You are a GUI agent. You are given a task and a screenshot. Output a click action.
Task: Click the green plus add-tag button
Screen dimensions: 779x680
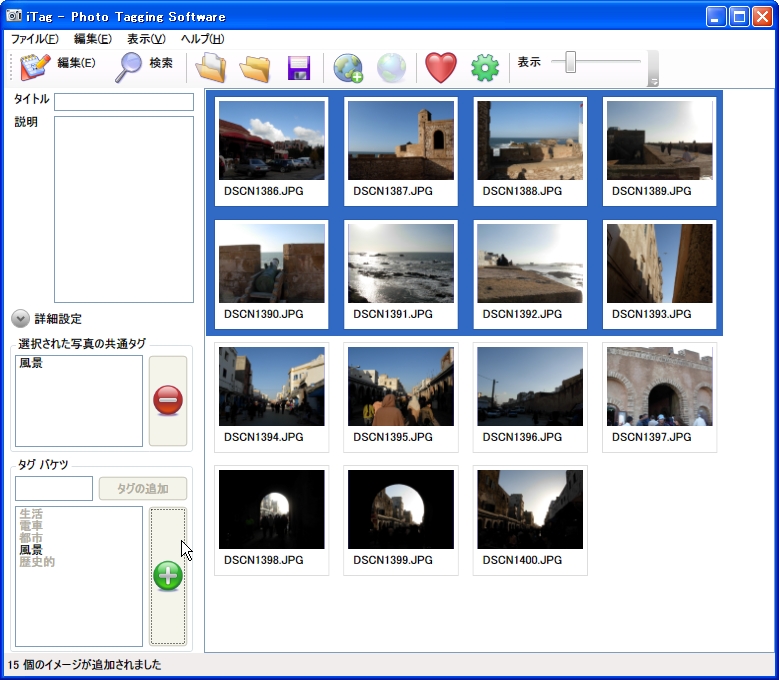pyautogui.click(x=168, y=576)
